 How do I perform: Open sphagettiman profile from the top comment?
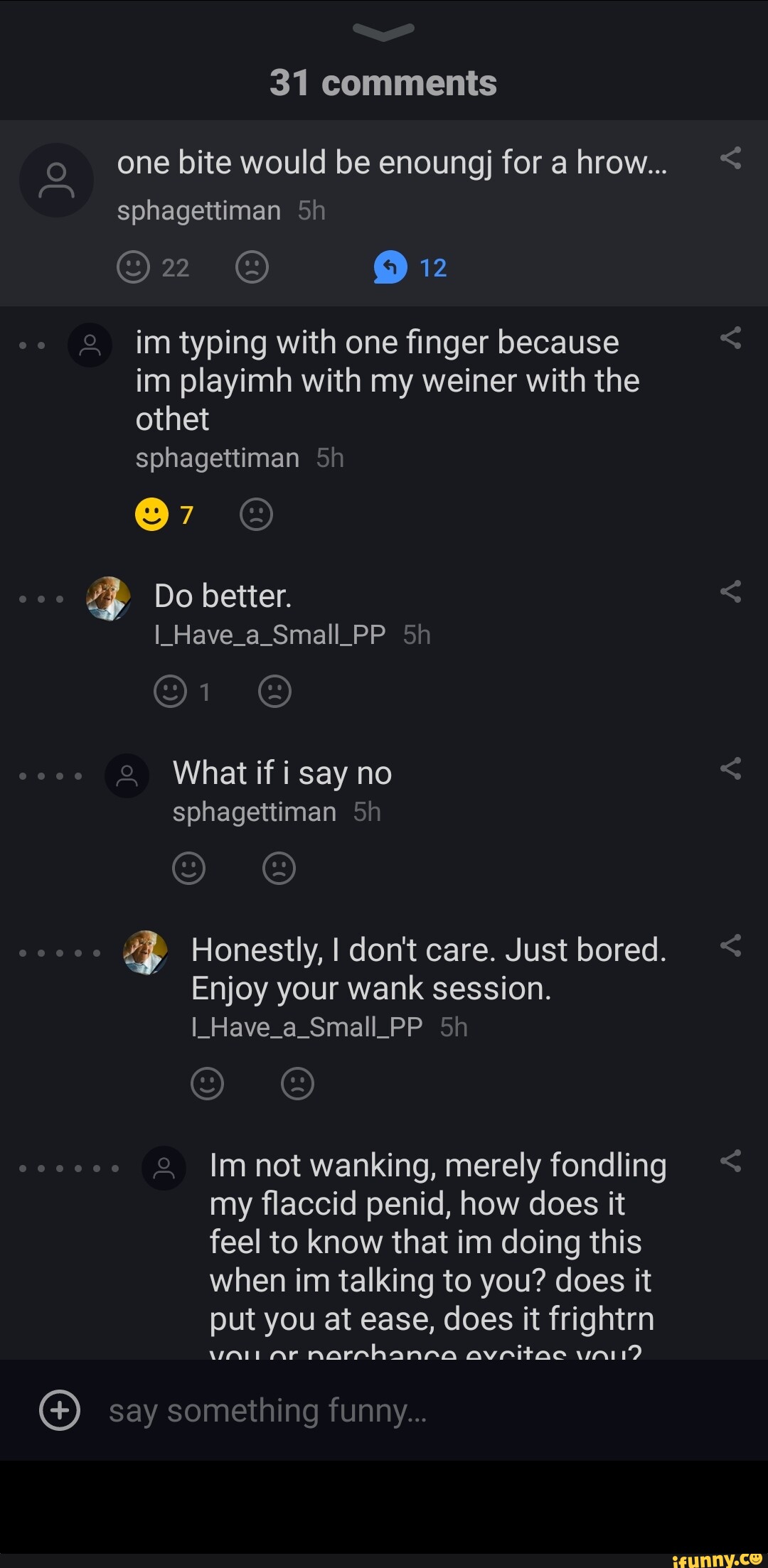point(198,210)
